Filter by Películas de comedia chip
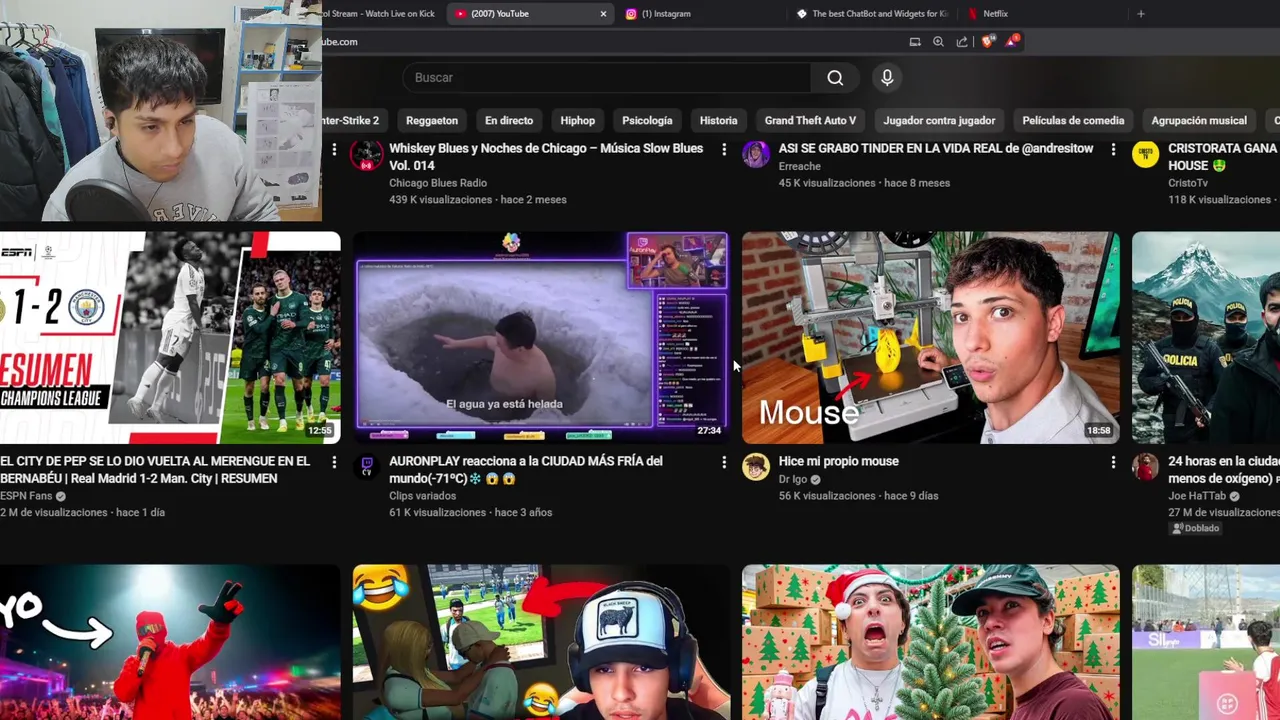This screenshot has height=720, width=1280. click(x=1073, y=120)
